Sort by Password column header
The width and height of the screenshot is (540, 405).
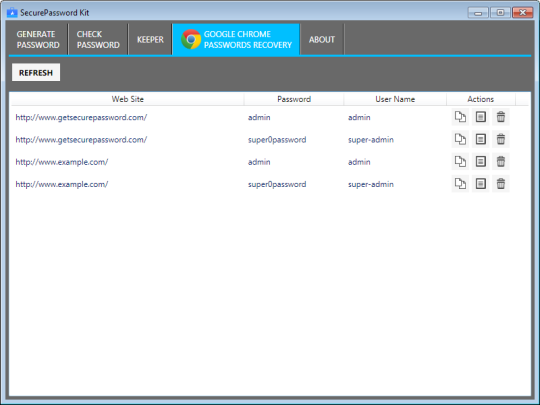pyautogui.click(x=294, y=99)
